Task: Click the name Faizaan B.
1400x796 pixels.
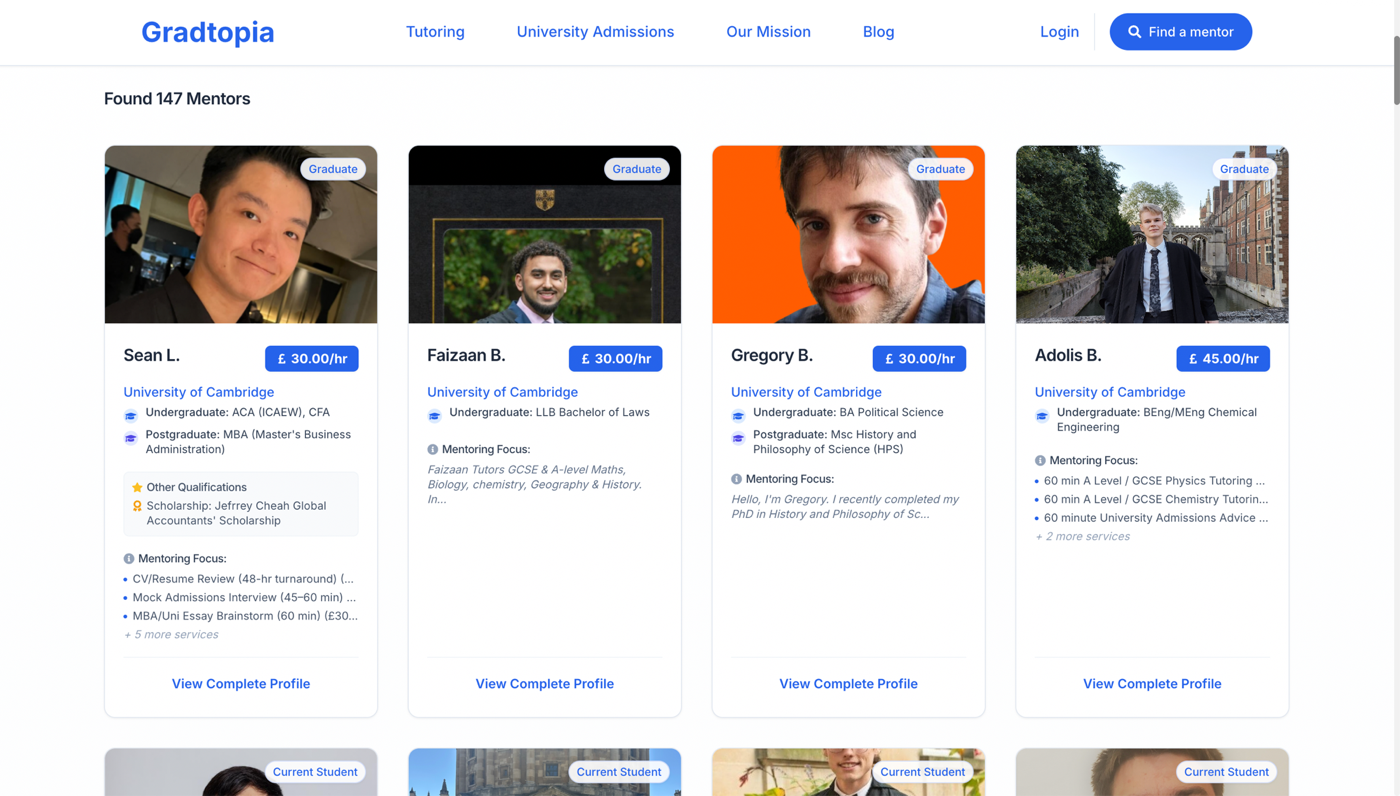Action: click(466, 355)
